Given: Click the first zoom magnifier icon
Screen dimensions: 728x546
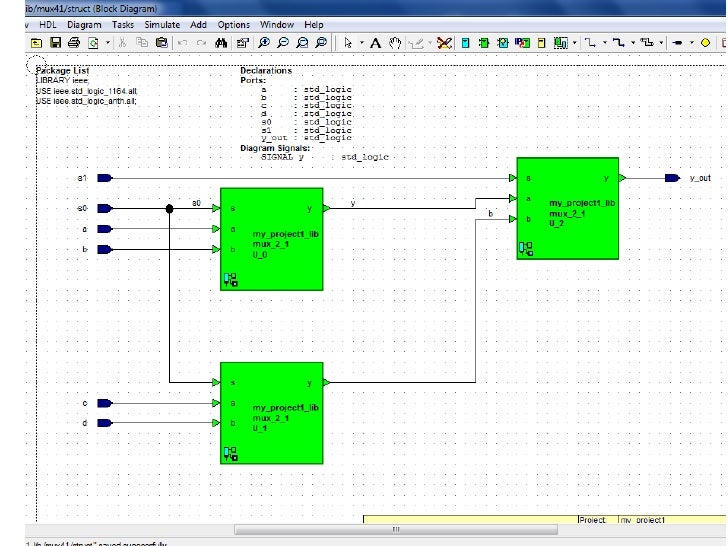Looking at the screenshot, I should [264, 43].
